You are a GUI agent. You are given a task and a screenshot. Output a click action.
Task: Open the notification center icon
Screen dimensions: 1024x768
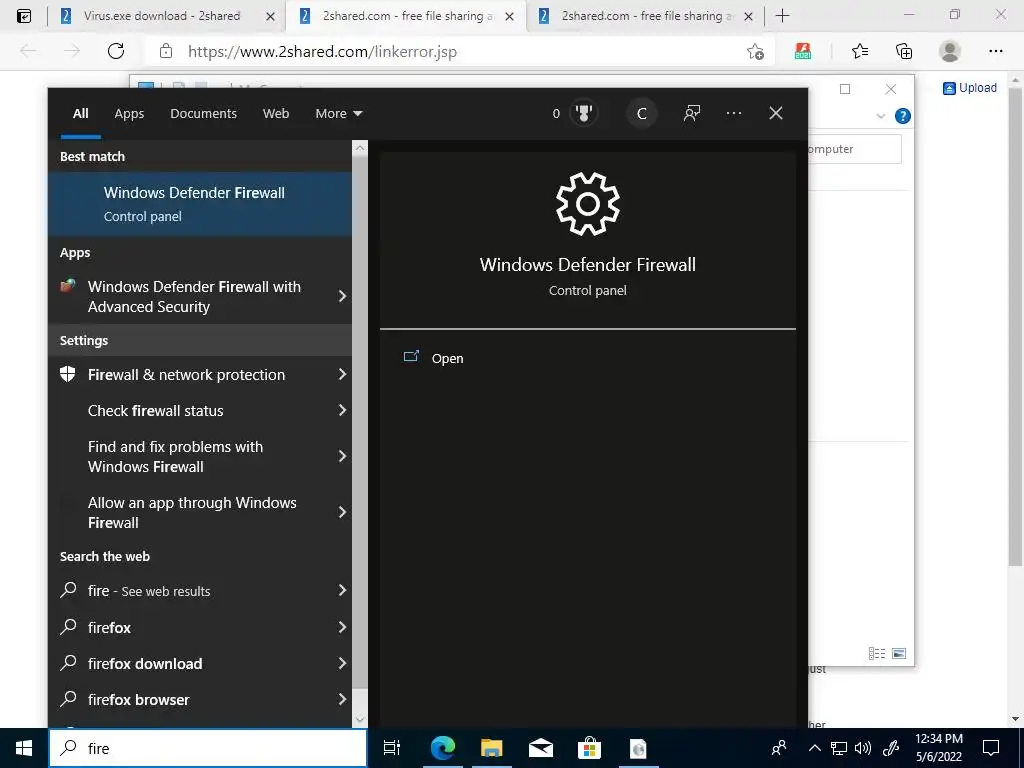991,748
